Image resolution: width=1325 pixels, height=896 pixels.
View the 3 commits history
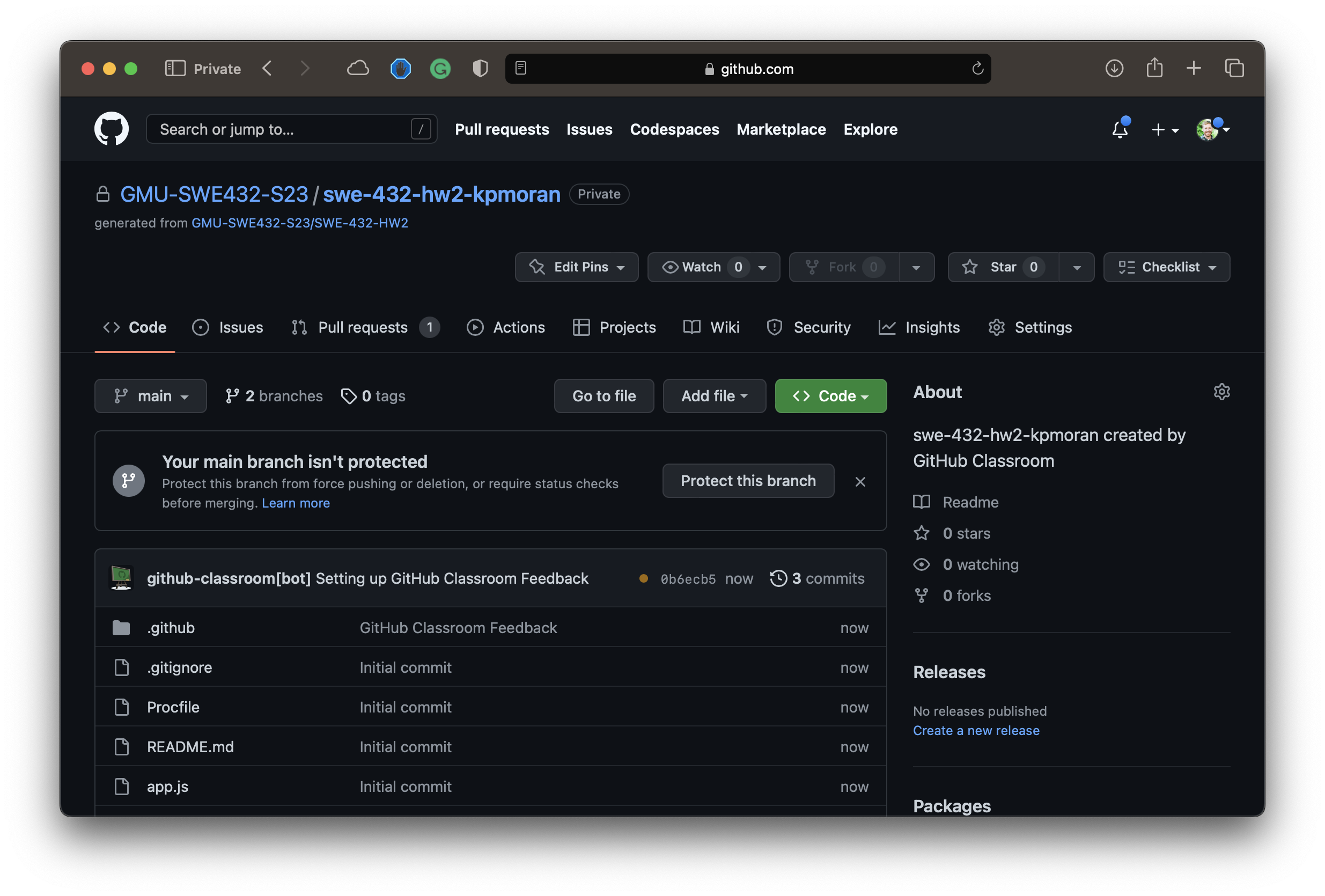[817, 578]
